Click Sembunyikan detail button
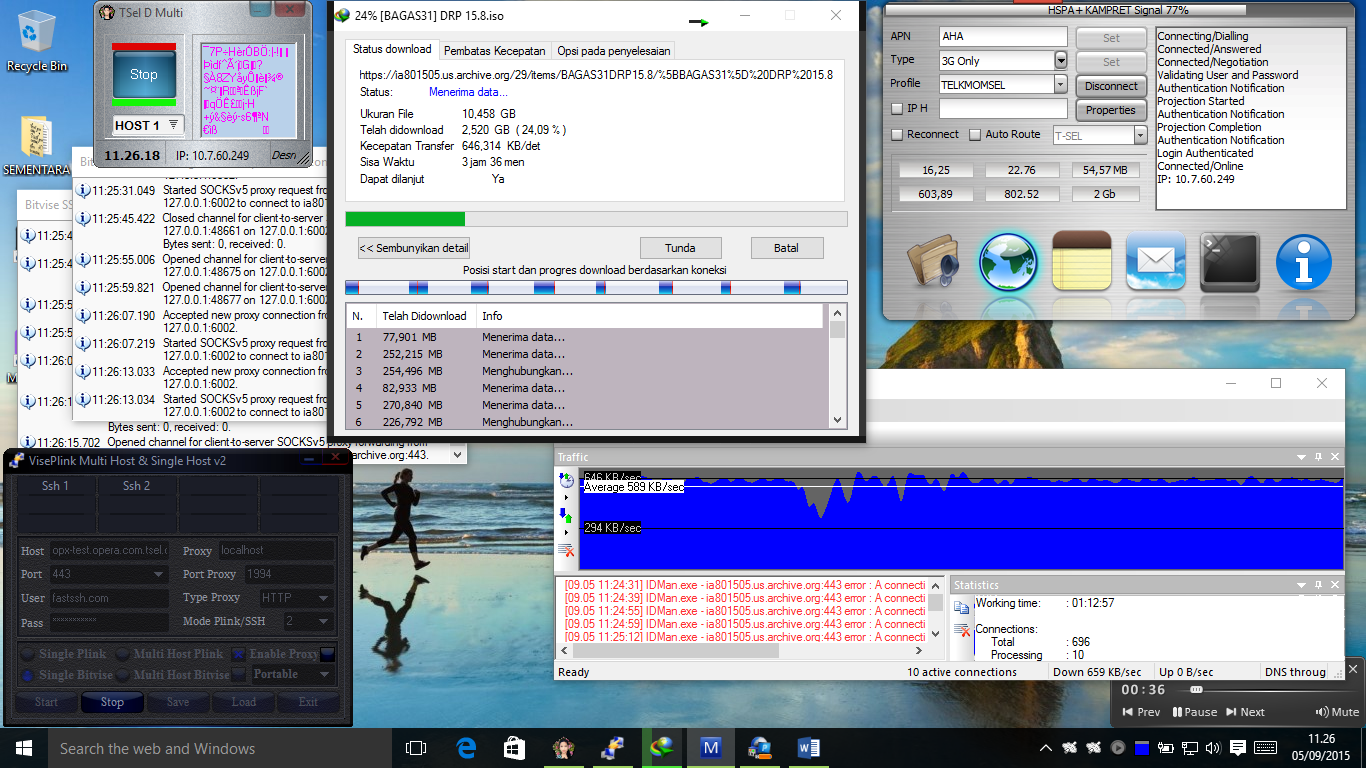This screenshot has height=768, width=1366. point(414,248)
